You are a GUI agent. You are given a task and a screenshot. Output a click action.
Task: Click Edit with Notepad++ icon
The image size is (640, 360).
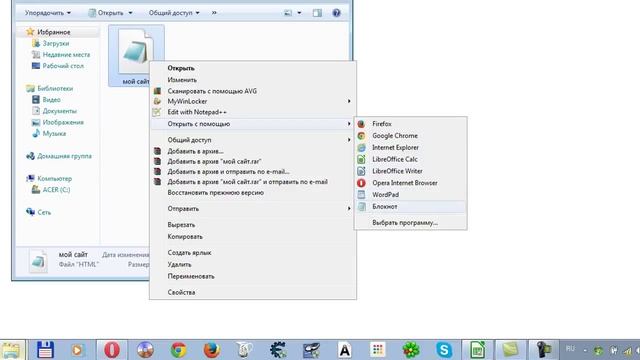(157, 112)
